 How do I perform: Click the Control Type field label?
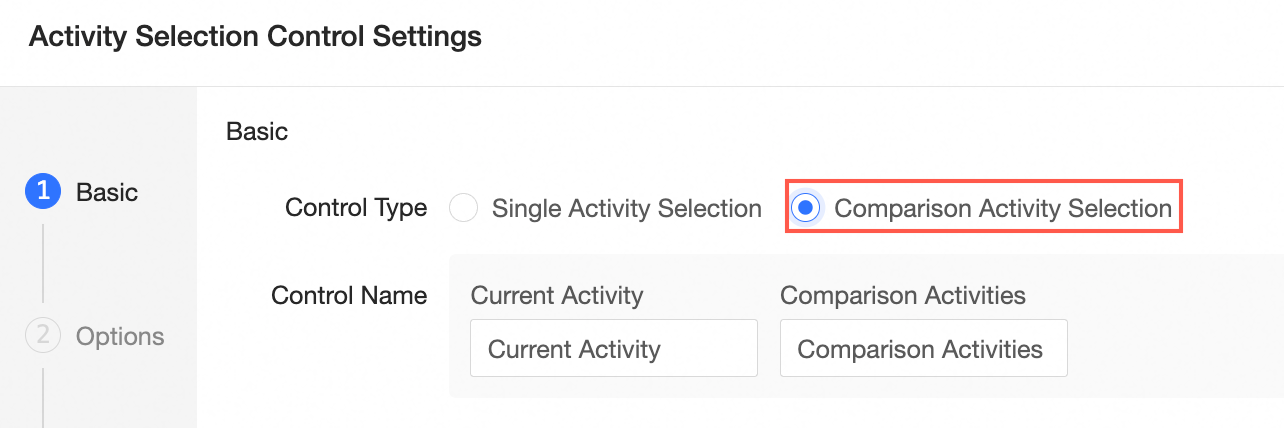click(356, 208)
